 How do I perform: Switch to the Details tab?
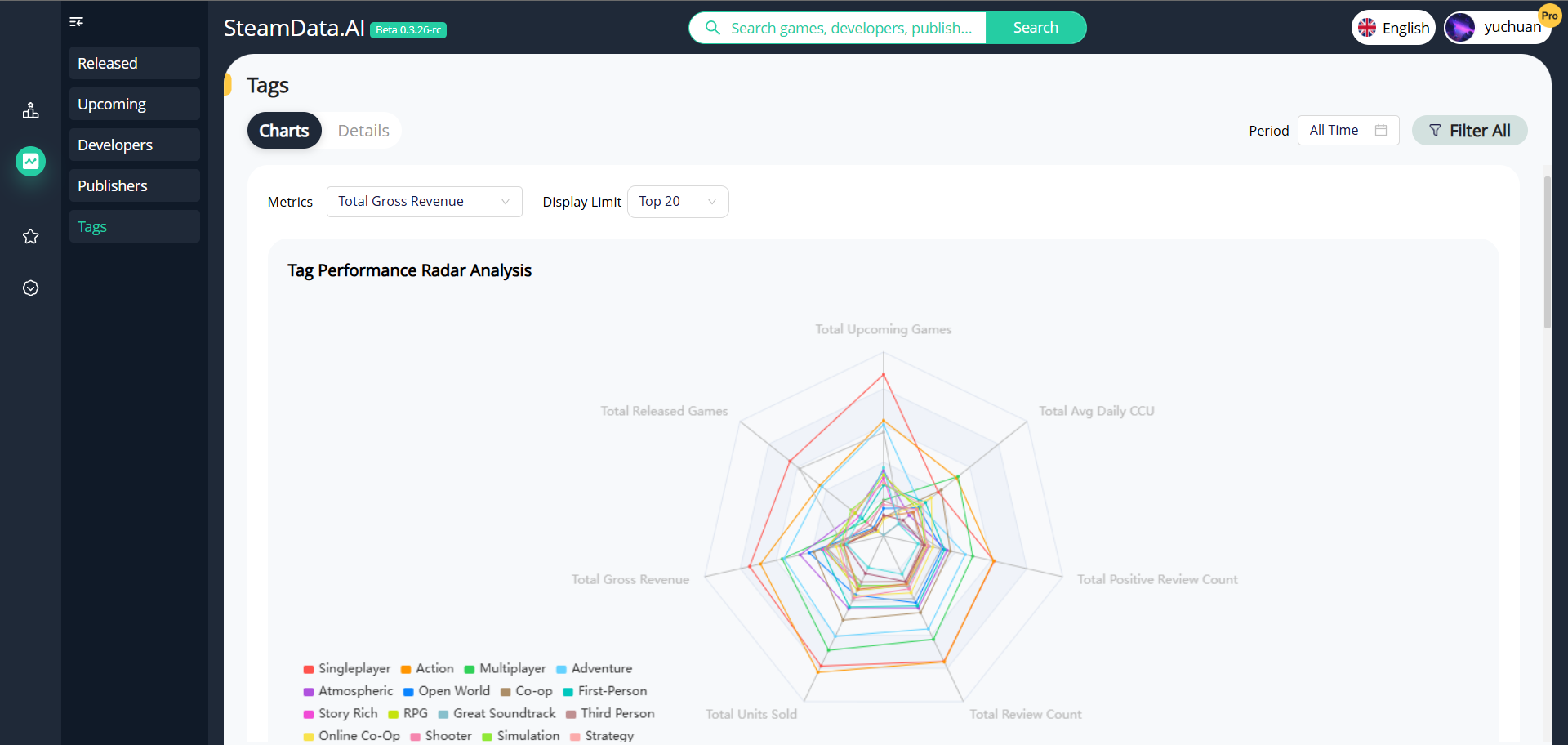tap(363, 131)
